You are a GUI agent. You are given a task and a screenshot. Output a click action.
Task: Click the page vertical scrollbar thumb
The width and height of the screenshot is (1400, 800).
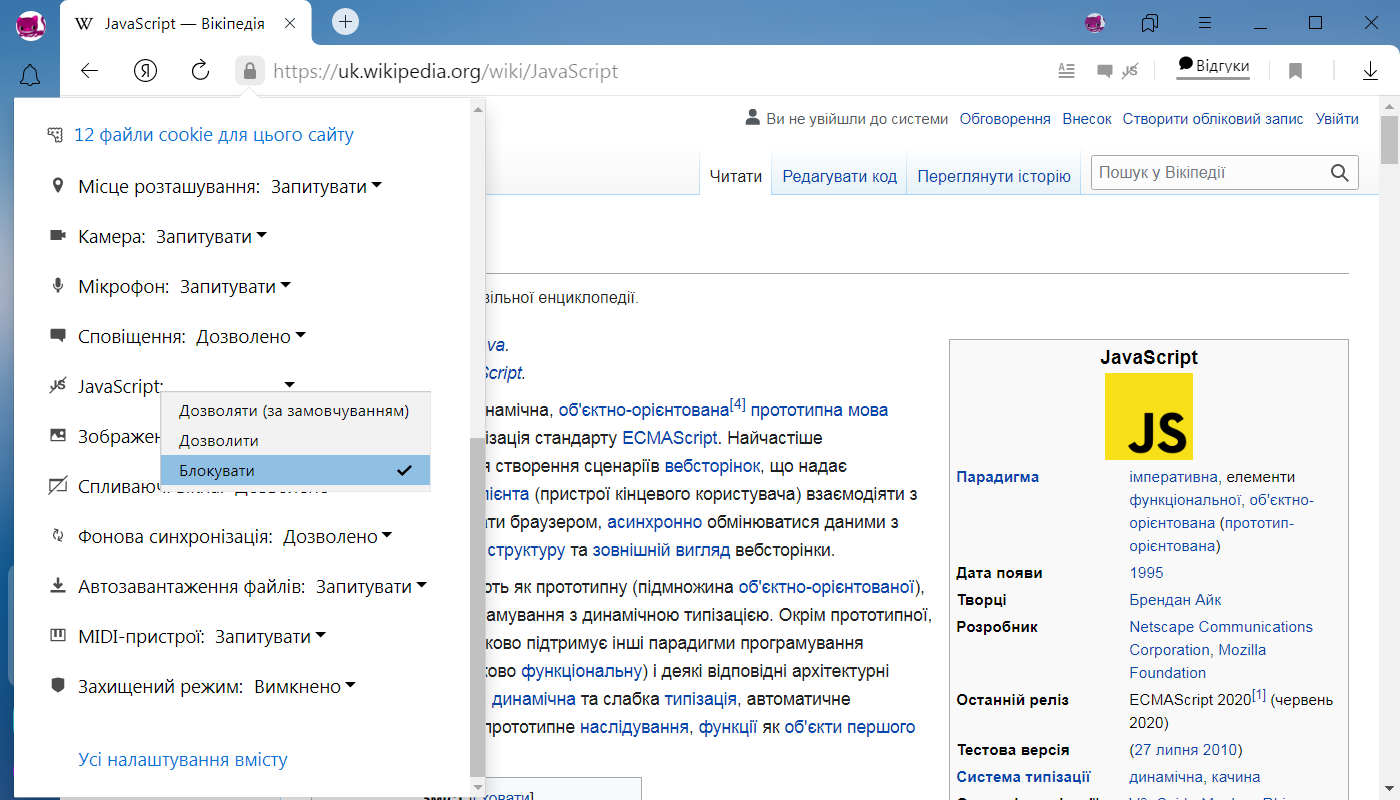point(1389,139)
